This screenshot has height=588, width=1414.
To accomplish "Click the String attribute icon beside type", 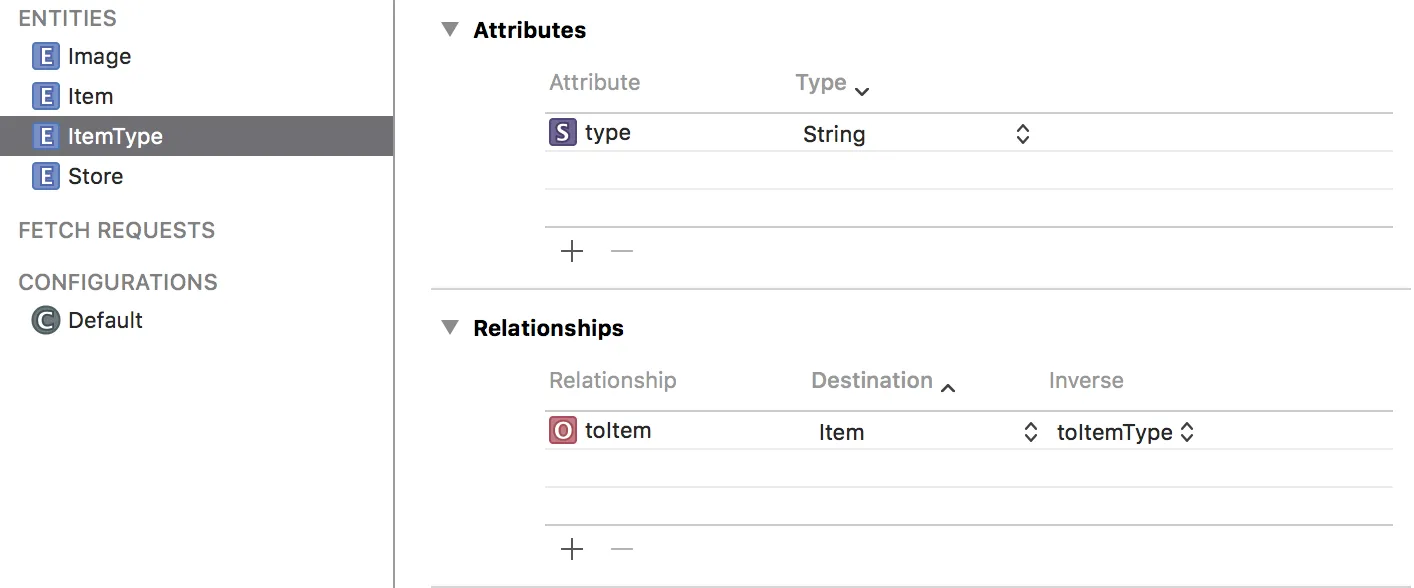I will point(563,133).
